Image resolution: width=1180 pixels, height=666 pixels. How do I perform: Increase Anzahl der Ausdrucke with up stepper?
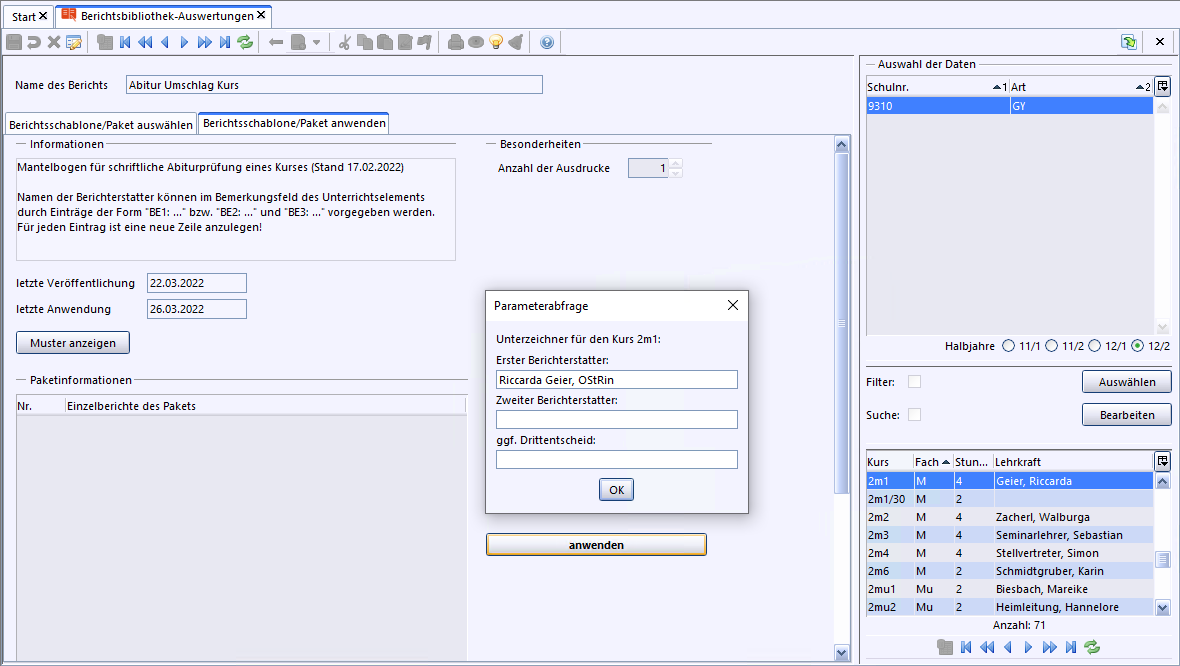(676, 163)
